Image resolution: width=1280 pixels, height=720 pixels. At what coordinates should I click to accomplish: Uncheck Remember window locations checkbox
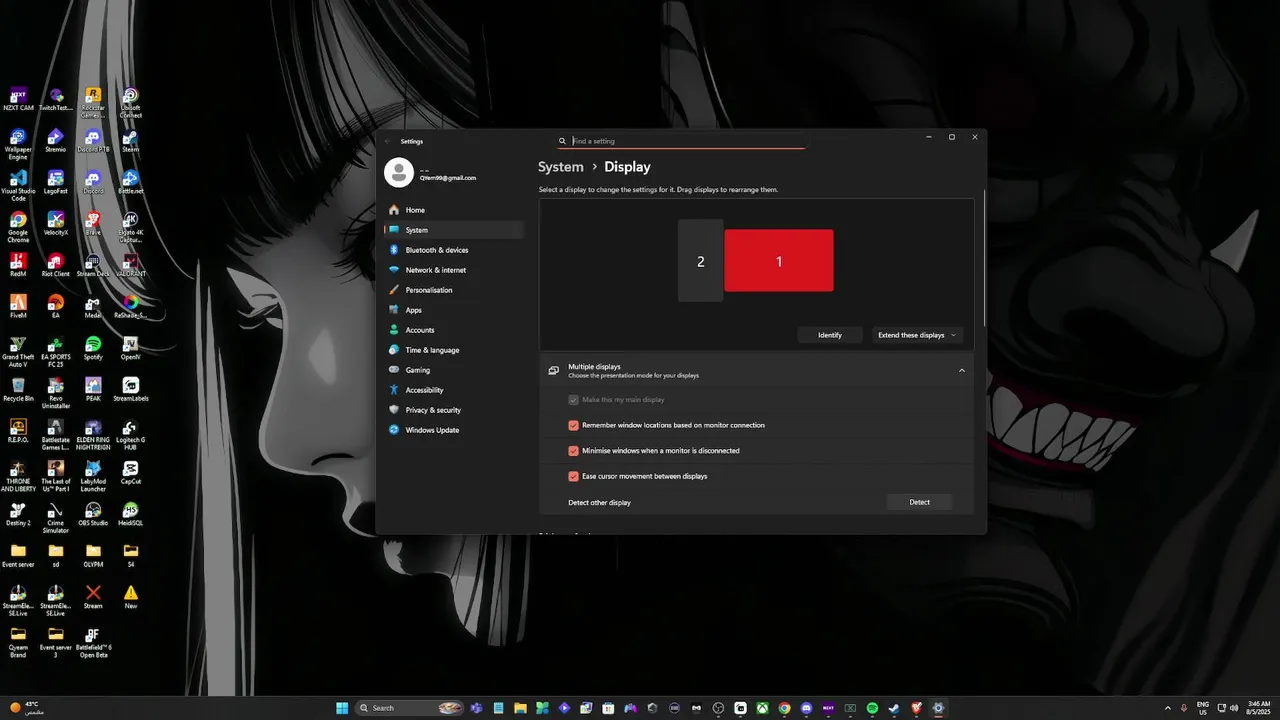tap(574, 425)
